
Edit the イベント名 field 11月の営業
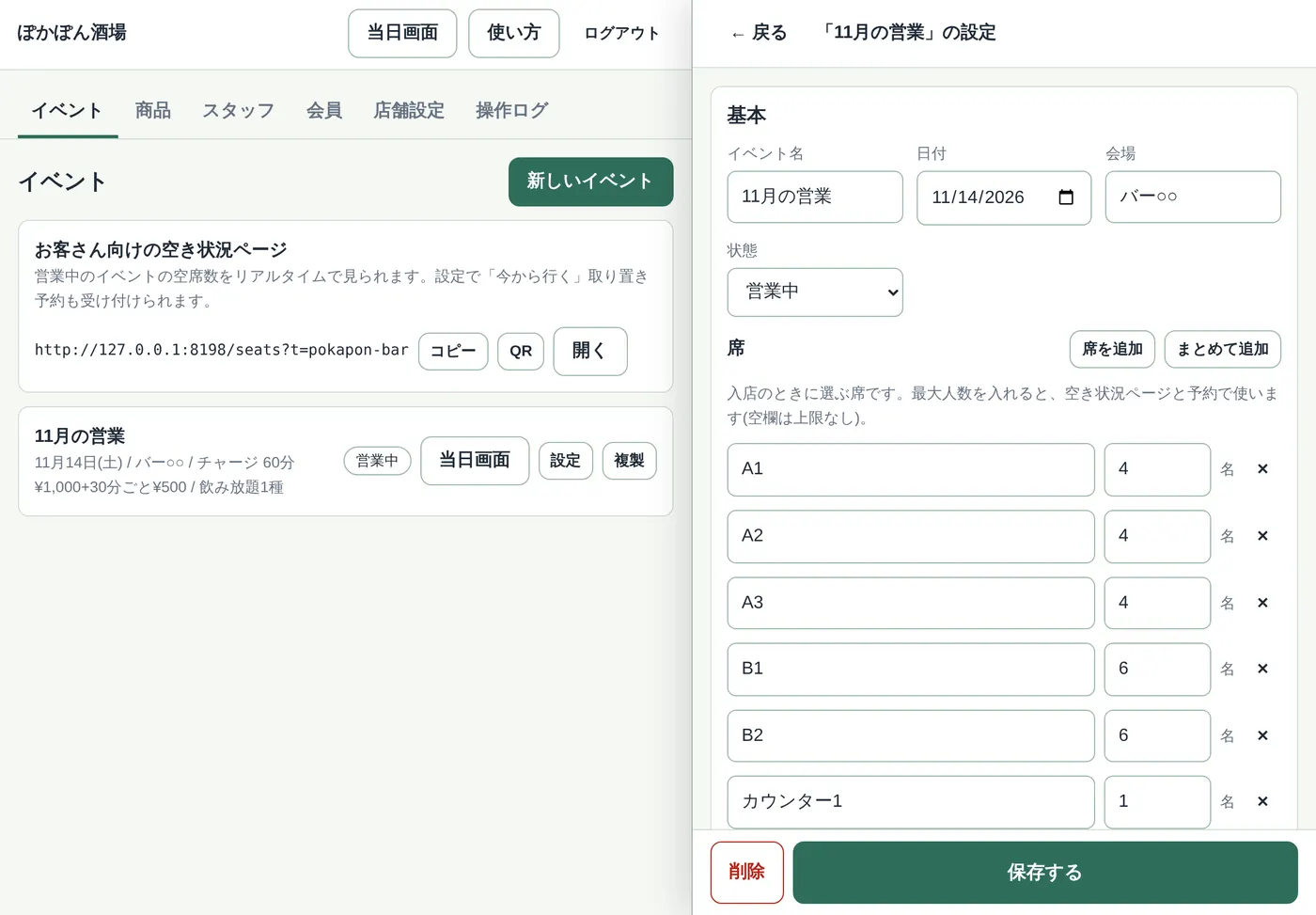815,197
